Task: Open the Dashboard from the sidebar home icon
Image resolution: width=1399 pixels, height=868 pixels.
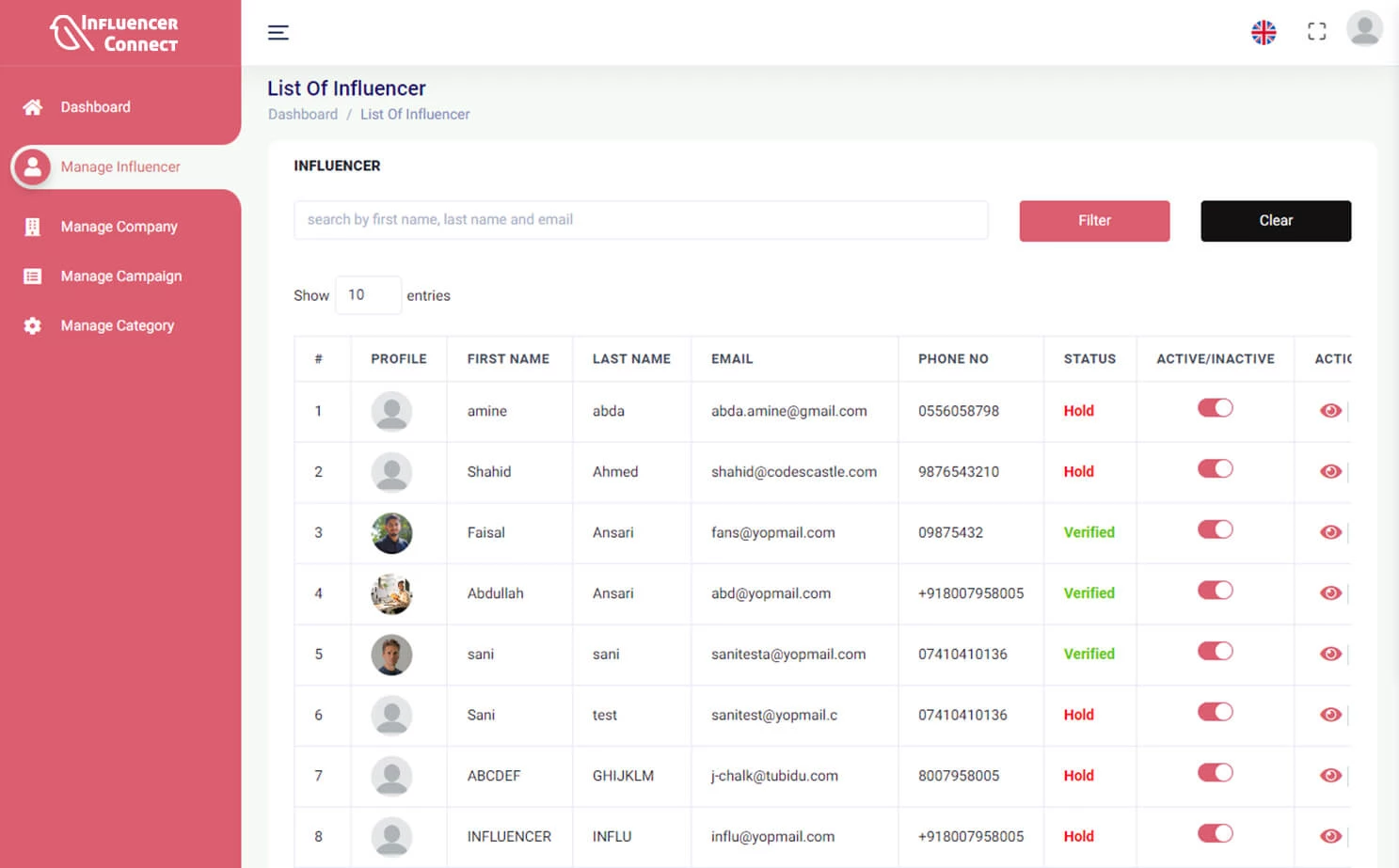Action: click(x=32, y=107)
